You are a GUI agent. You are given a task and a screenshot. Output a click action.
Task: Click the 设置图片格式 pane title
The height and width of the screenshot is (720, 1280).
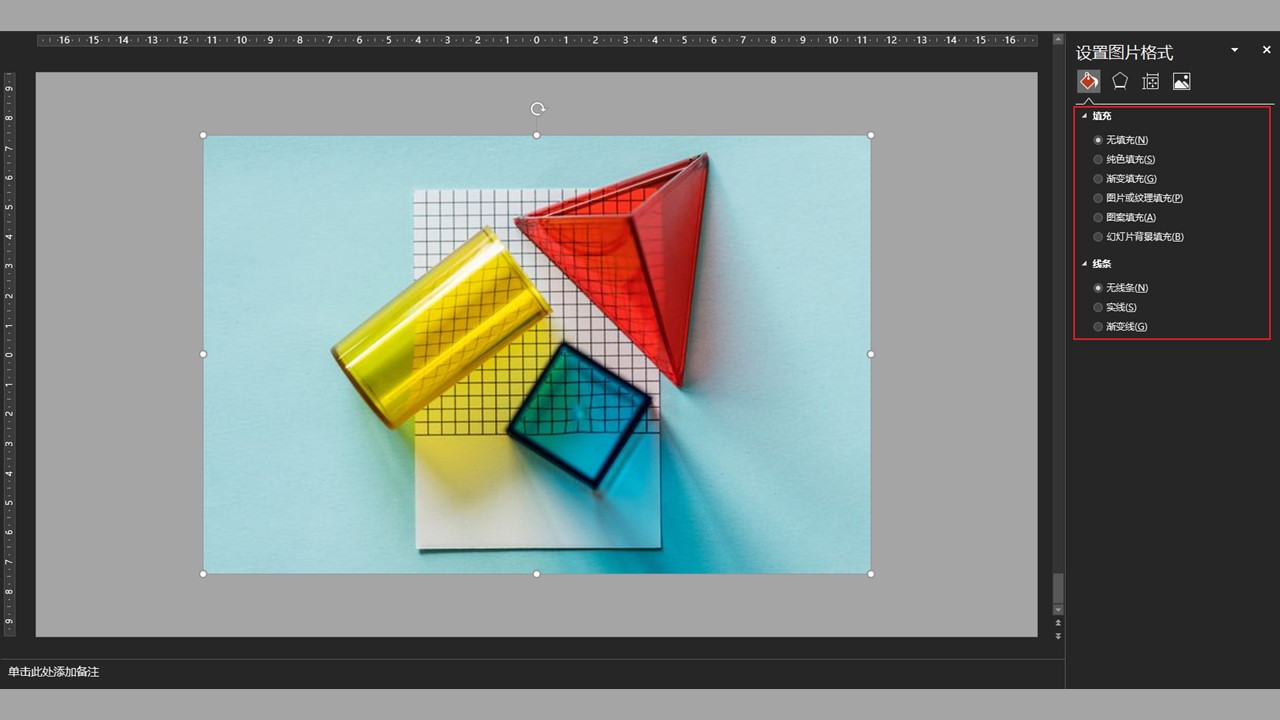coord(1124,52)
